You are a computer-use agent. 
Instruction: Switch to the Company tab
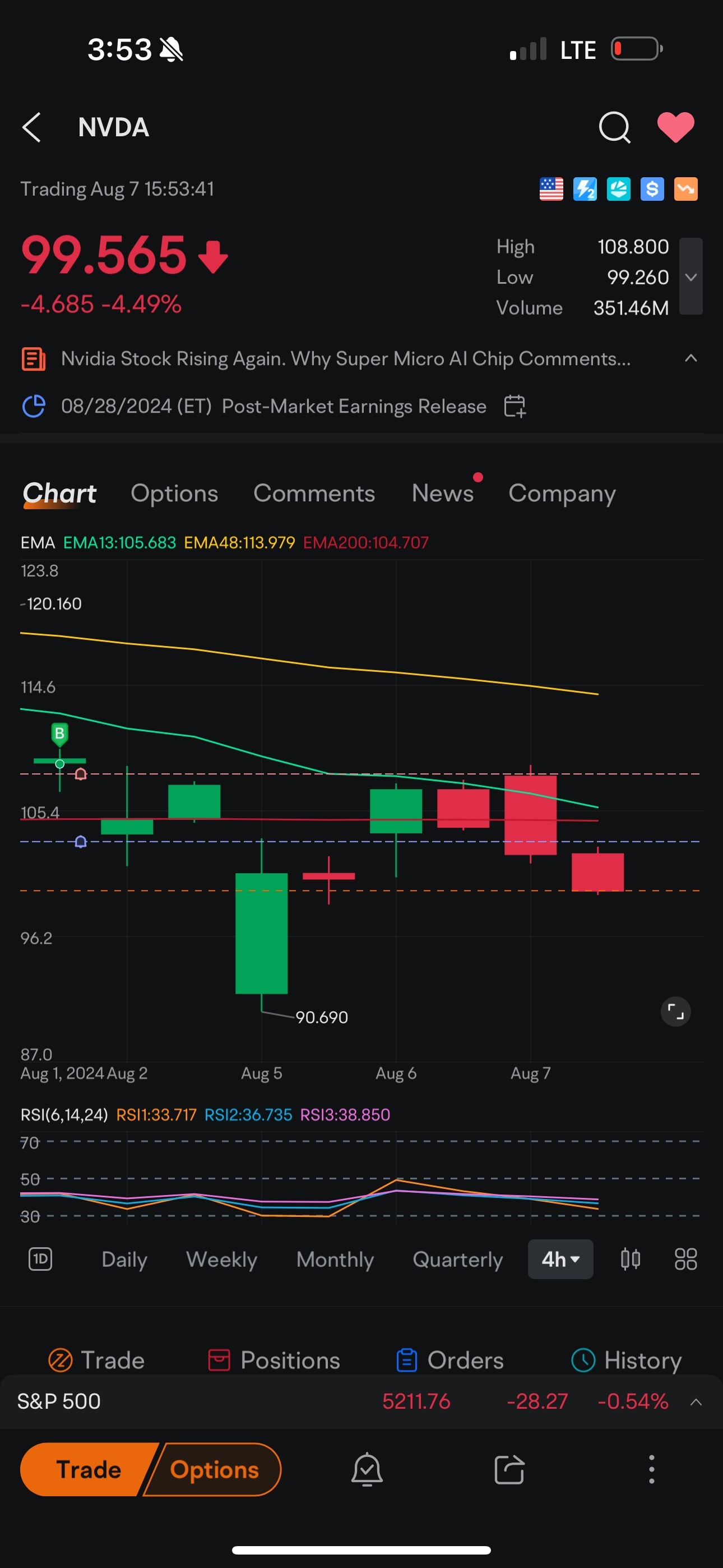(x=562, y=494)
